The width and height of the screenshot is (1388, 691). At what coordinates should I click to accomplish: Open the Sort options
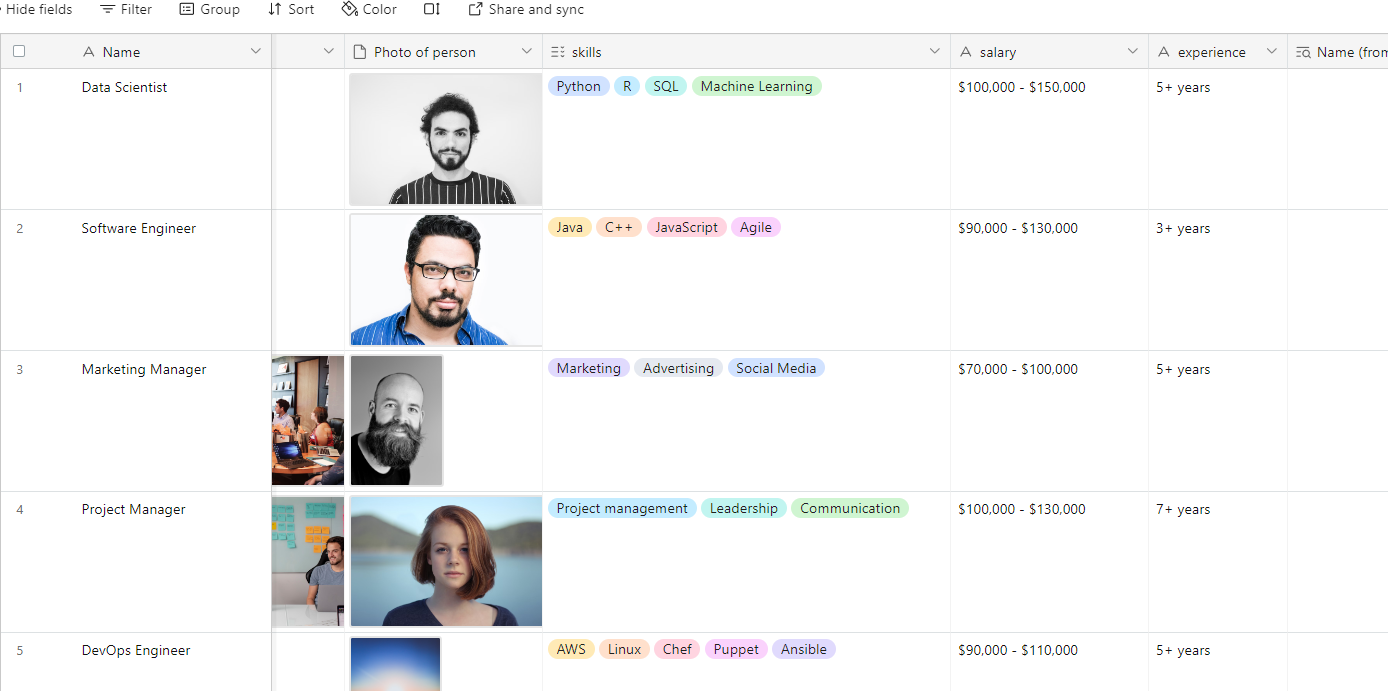291,9
